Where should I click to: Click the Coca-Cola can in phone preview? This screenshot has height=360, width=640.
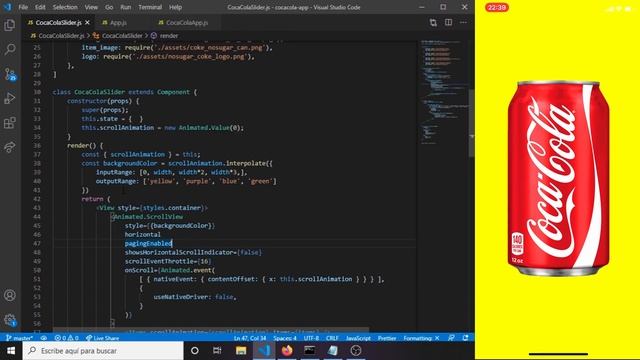(558, 178)
